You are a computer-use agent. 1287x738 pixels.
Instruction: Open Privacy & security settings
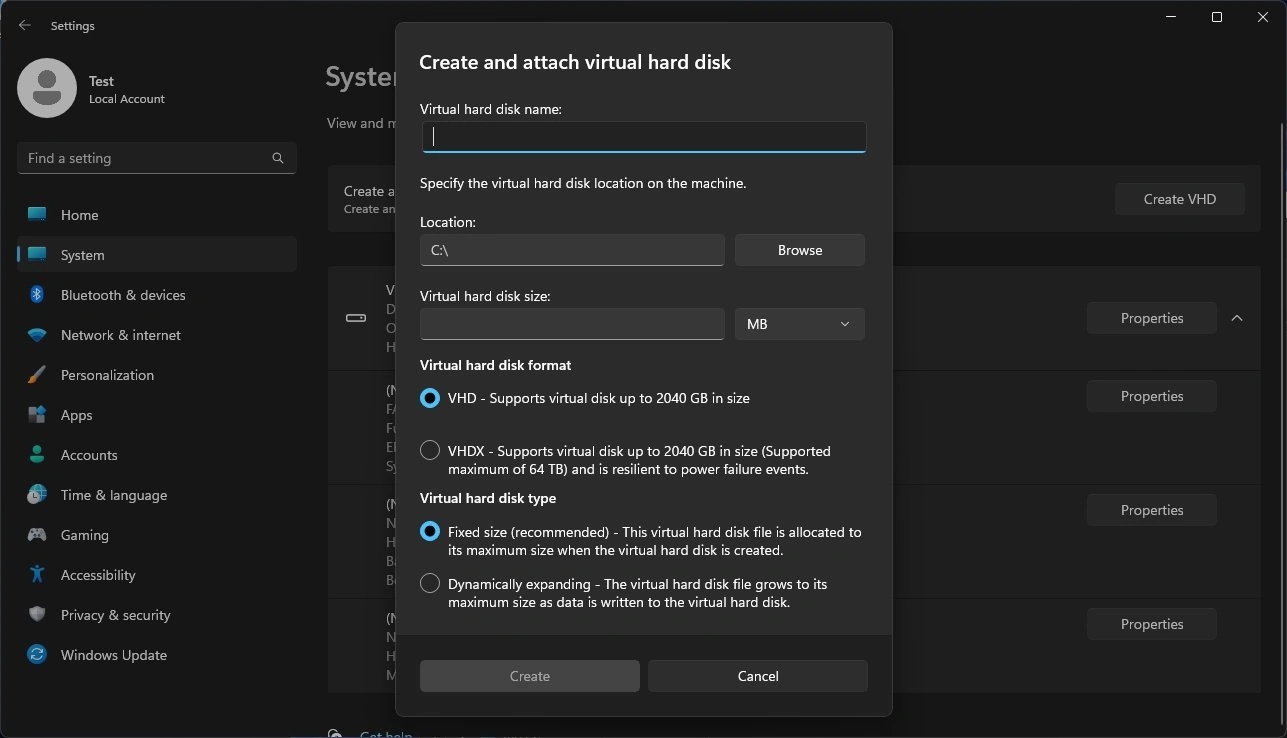116,614
